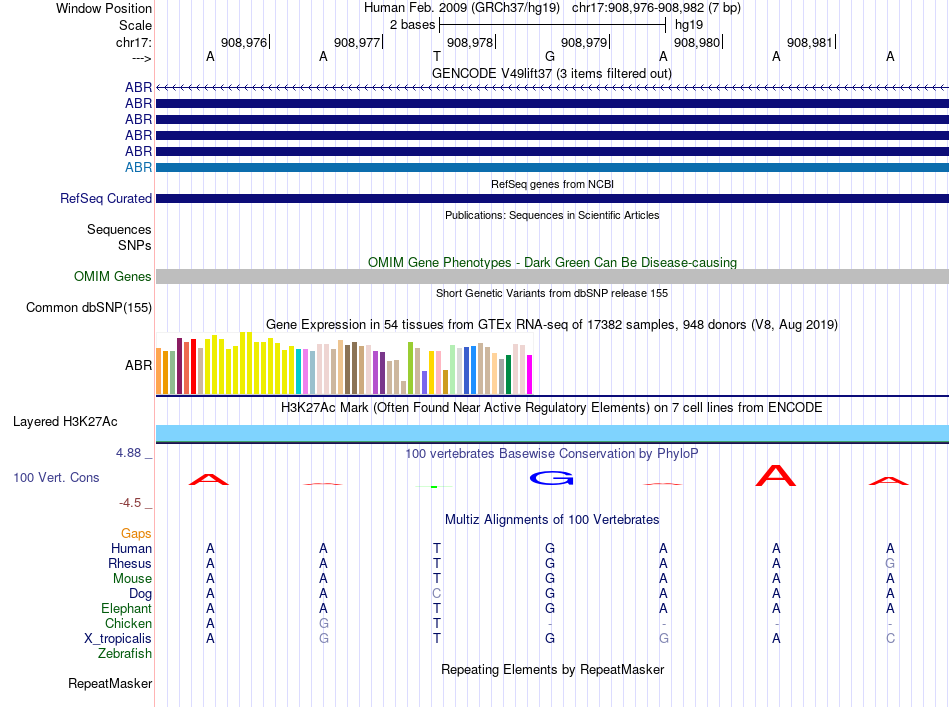950x707 pixels.
Task: Click the G base in Chicken row
Action: (x=324, y=623)
